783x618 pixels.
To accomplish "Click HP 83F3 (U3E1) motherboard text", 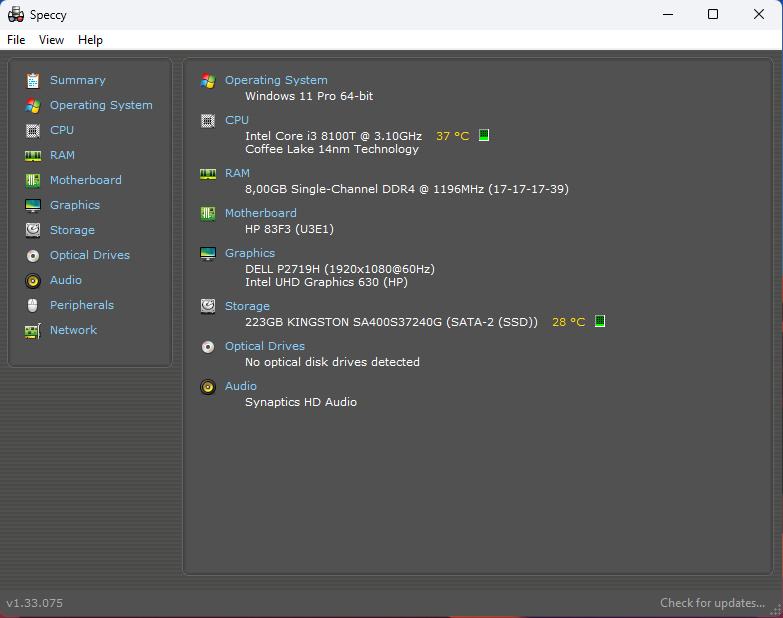I will click(x=290, y=229).
